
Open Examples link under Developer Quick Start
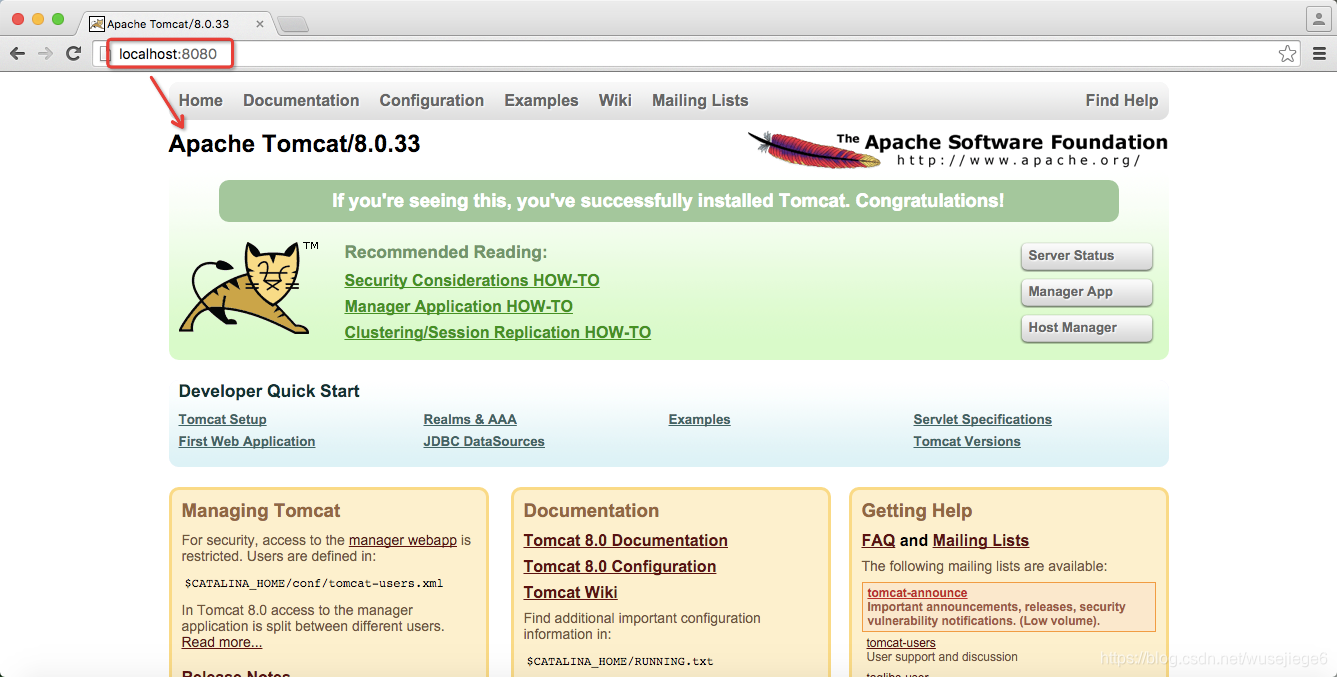(x=699, y=420)
